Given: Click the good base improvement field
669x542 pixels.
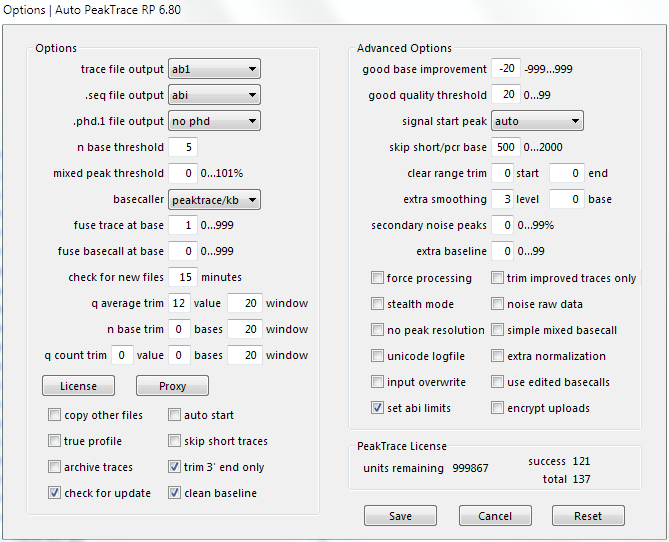Looking at the screenshot, I should pyautogui.click(x=506, y=69).
